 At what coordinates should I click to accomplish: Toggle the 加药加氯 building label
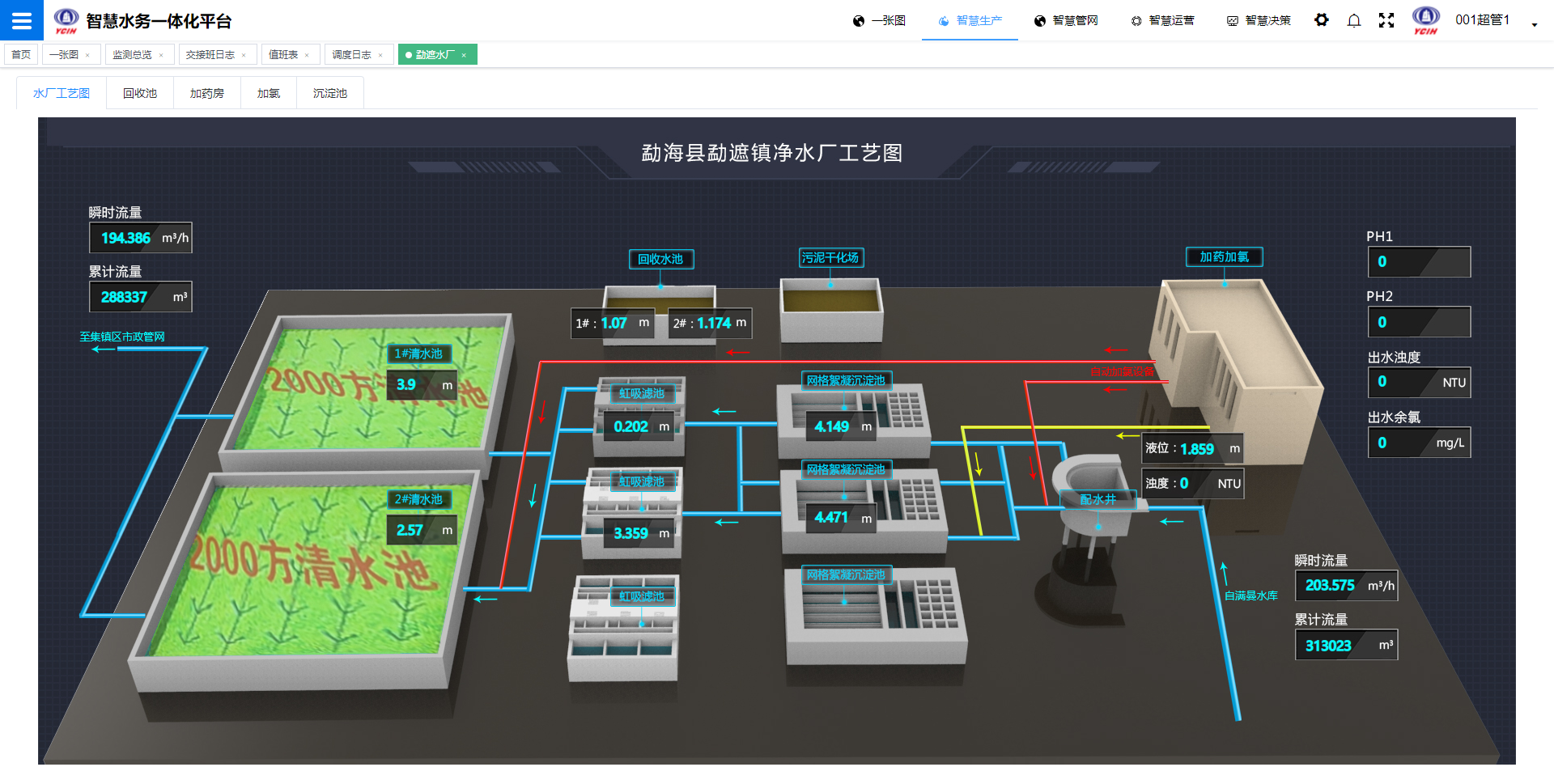point(1223,256)
